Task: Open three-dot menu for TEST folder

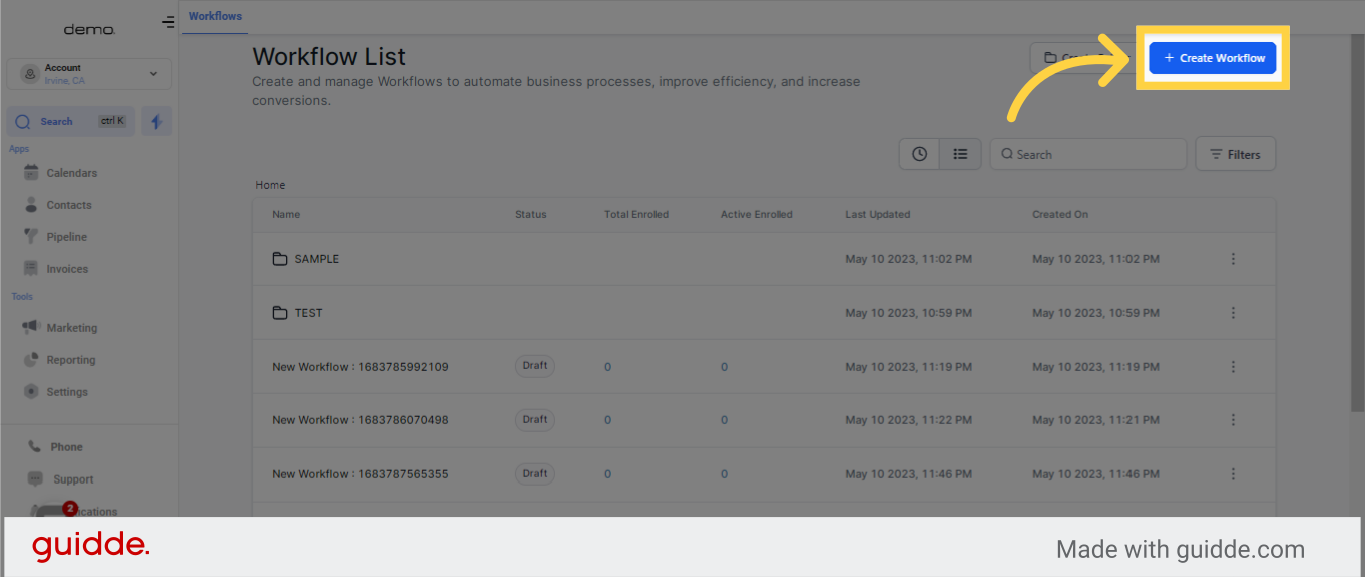Action: [1233, 313]
